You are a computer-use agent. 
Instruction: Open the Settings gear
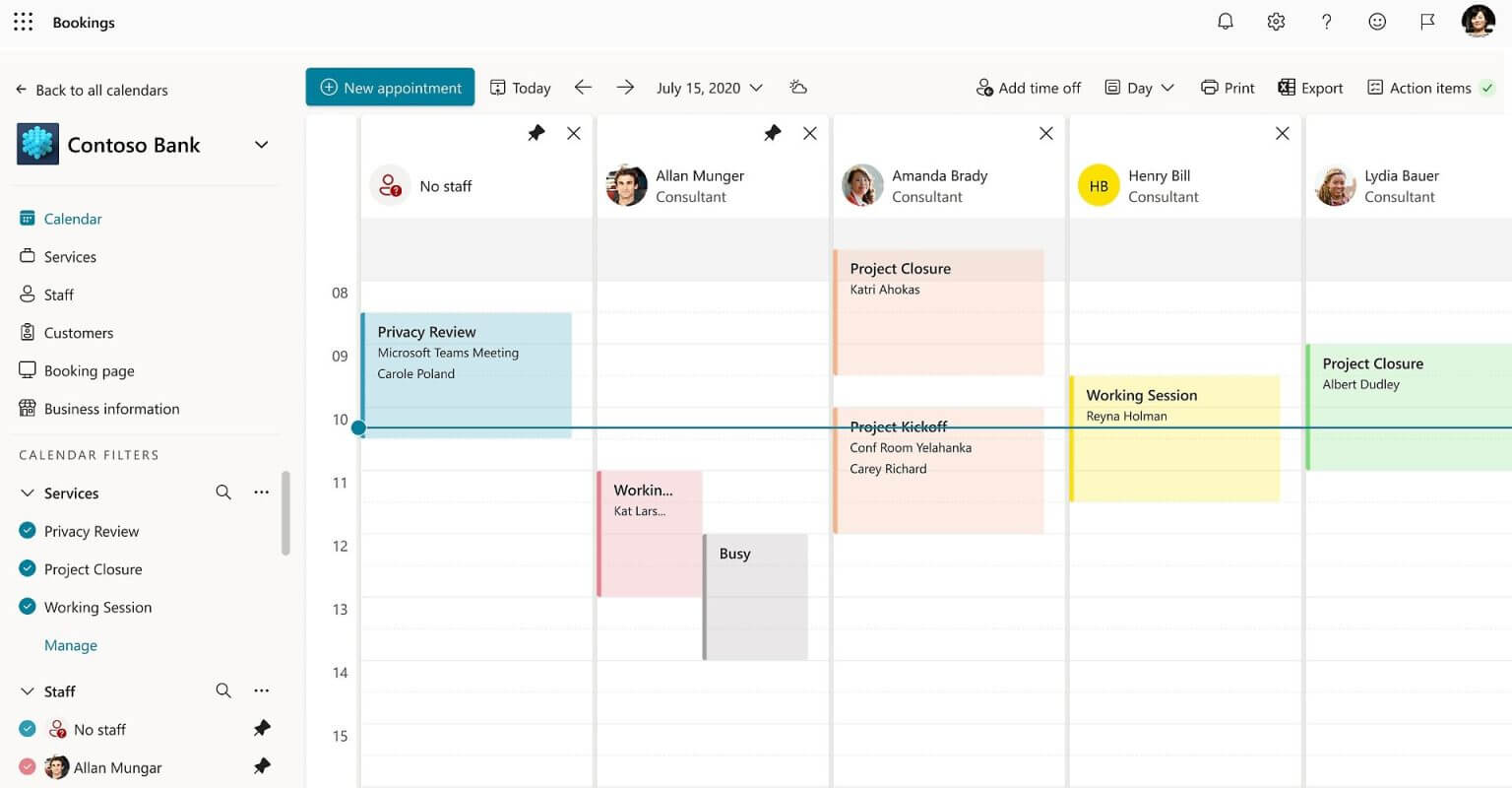(1275, 21)
